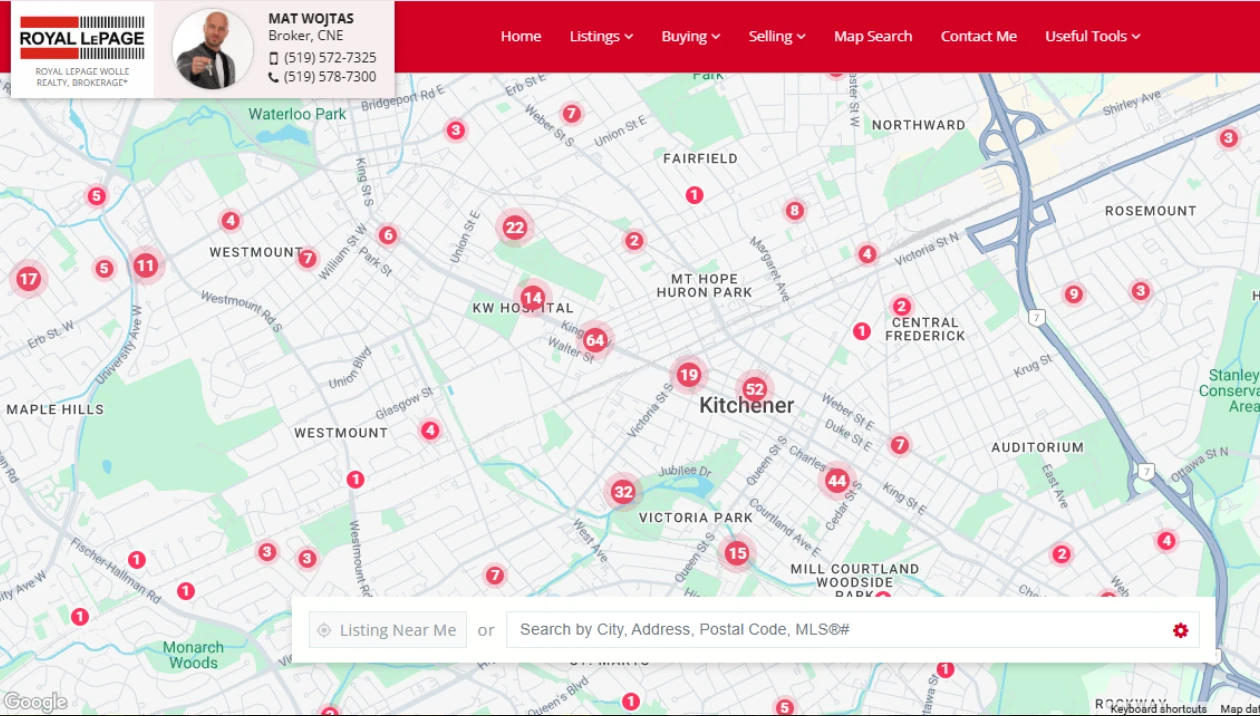Expand the Useful Tools dropdown

pos(1092,36)
